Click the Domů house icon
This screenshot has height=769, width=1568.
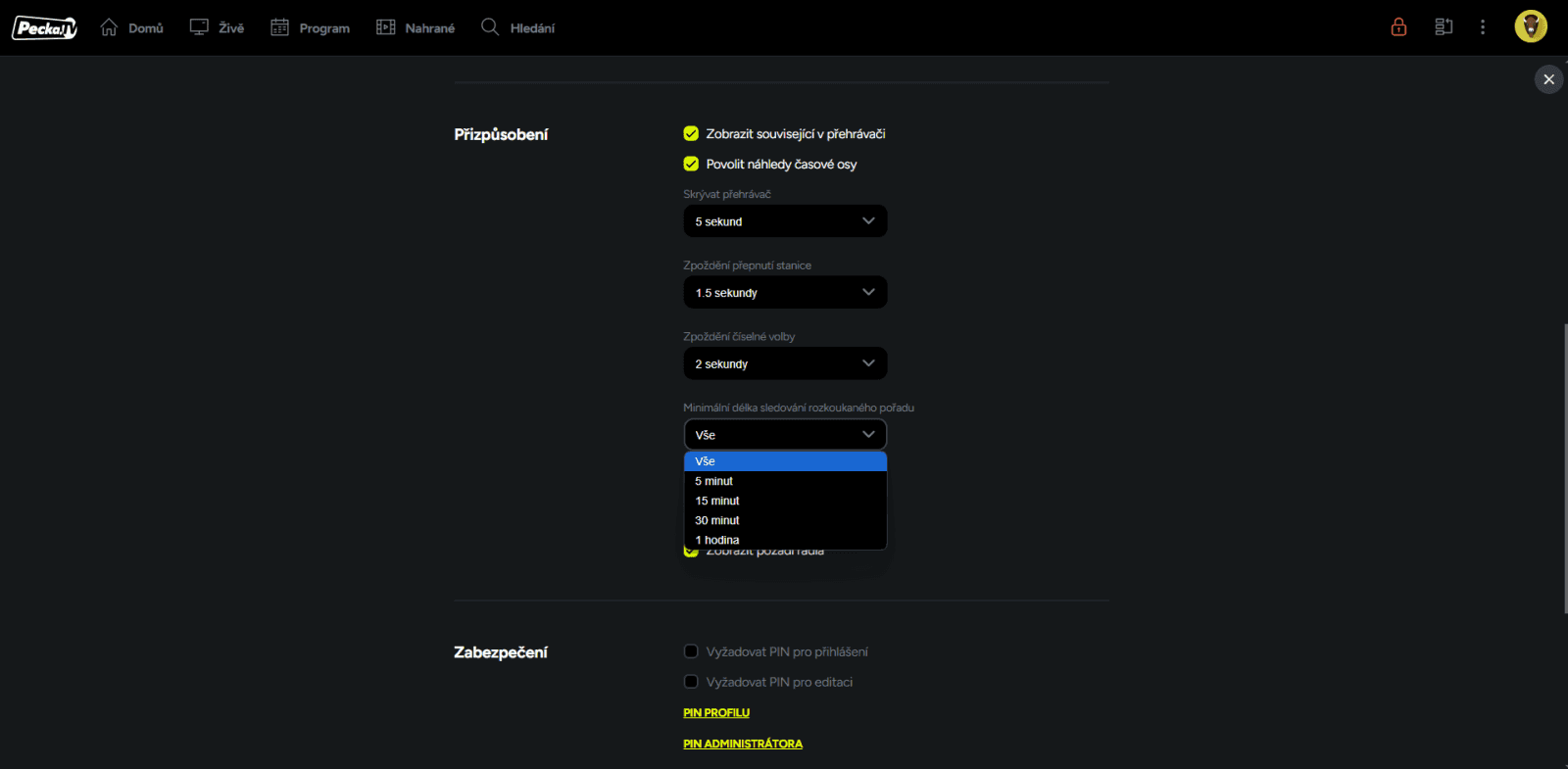pyautogui.click(x=109, y=27)
